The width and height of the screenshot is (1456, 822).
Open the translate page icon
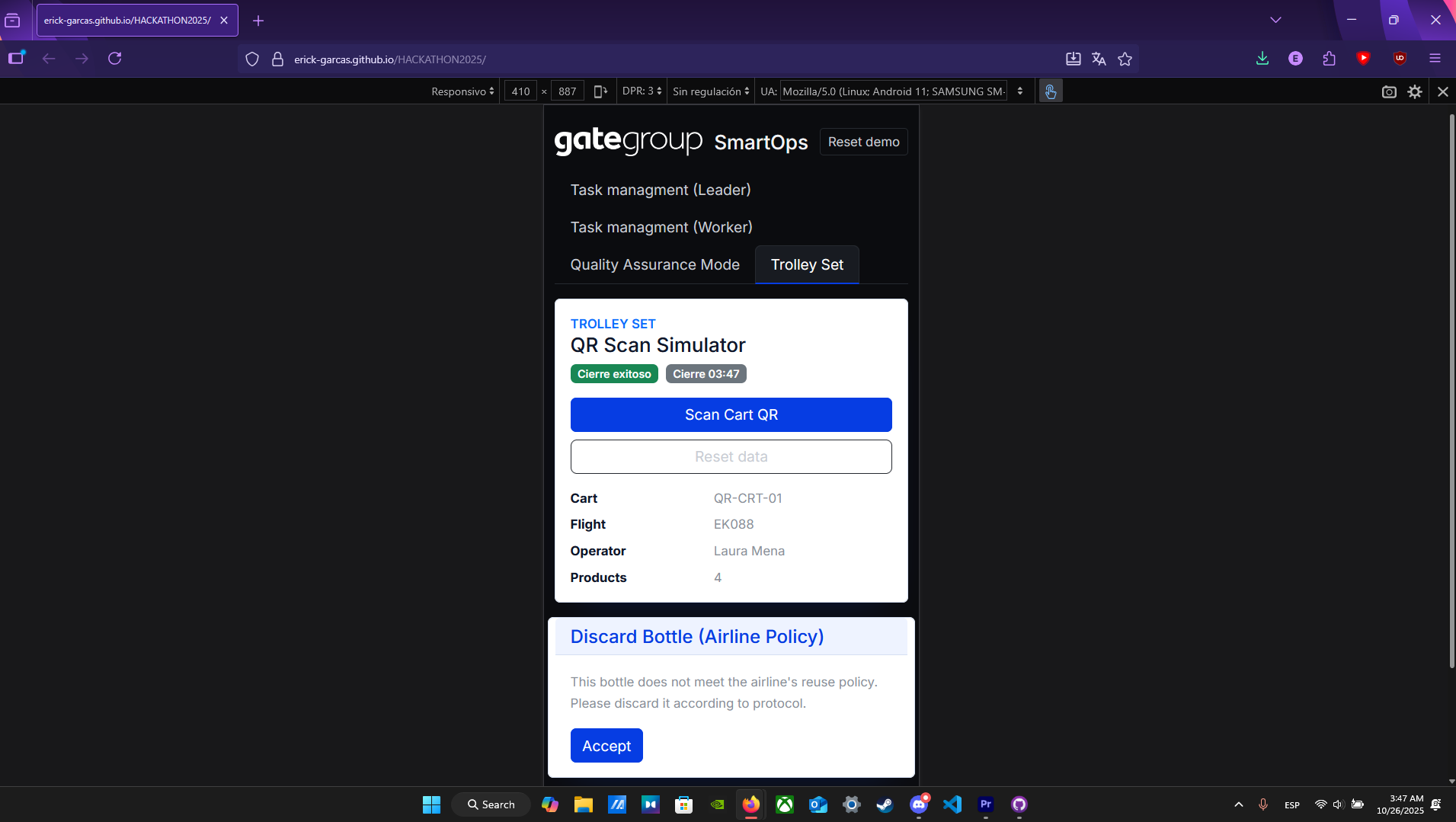(x=1099, y=59)
